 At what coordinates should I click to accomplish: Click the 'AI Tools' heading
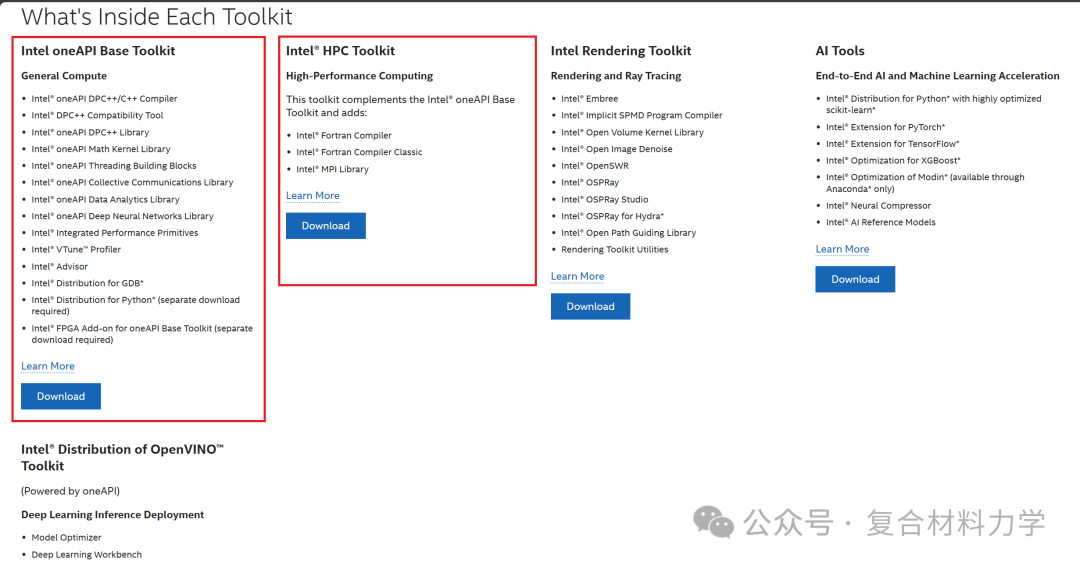(x=840, y=51)
